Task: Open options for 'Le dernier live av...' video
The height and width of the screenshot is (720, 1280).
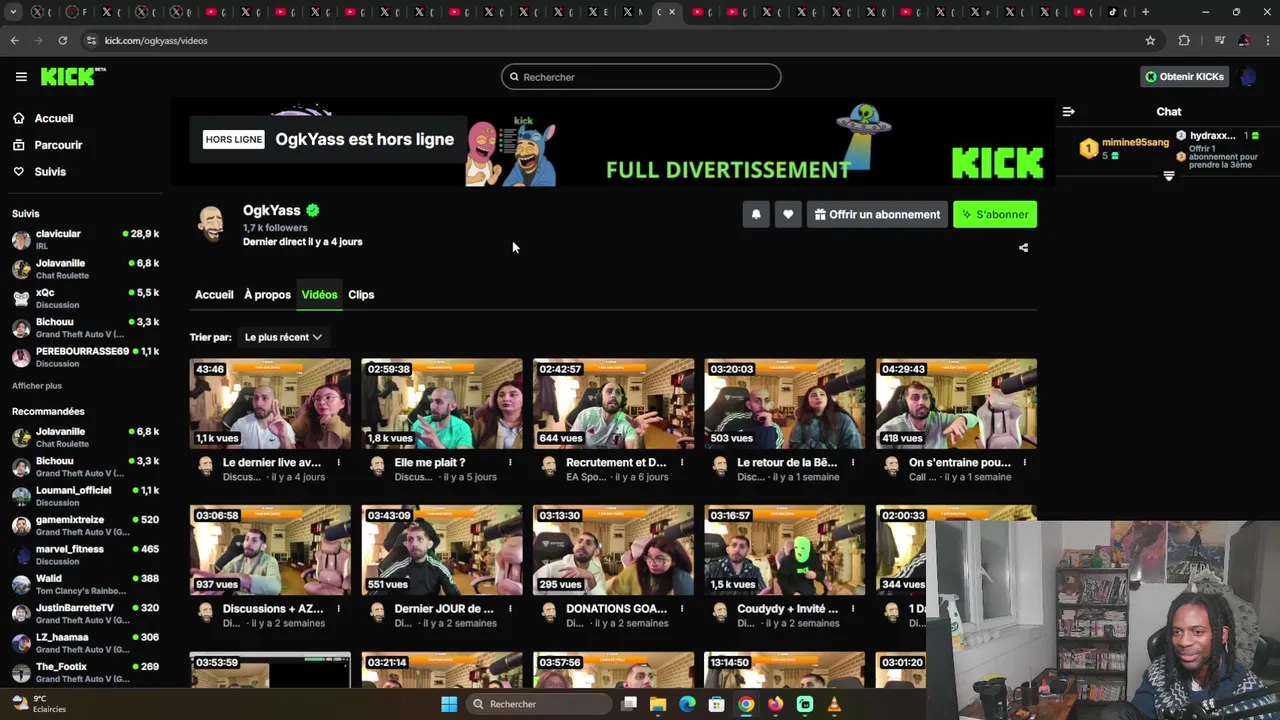Action: click(x=338, y=463)
